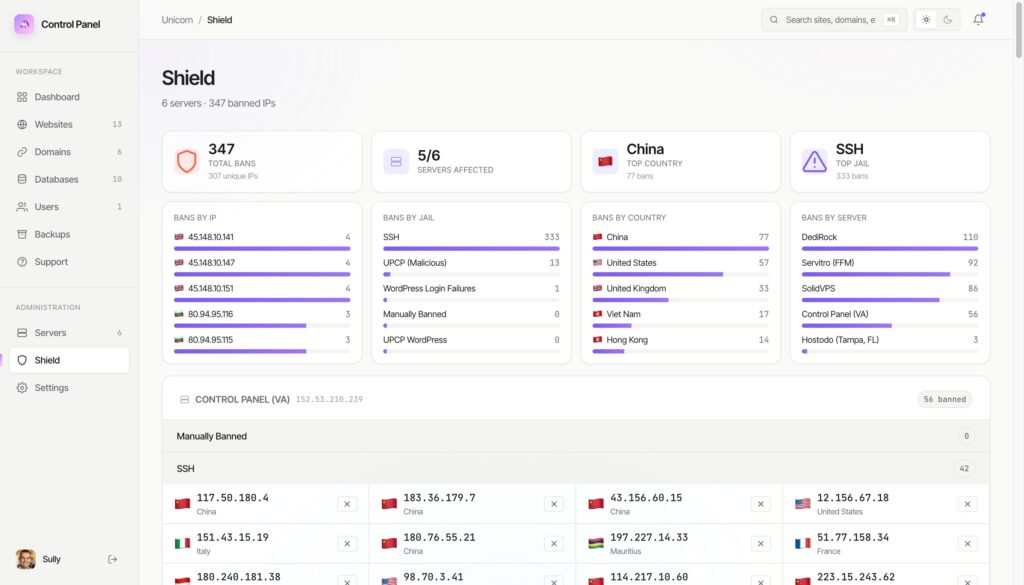
Task: Click the Control Panel logo icon
Action: click(24, 24)
